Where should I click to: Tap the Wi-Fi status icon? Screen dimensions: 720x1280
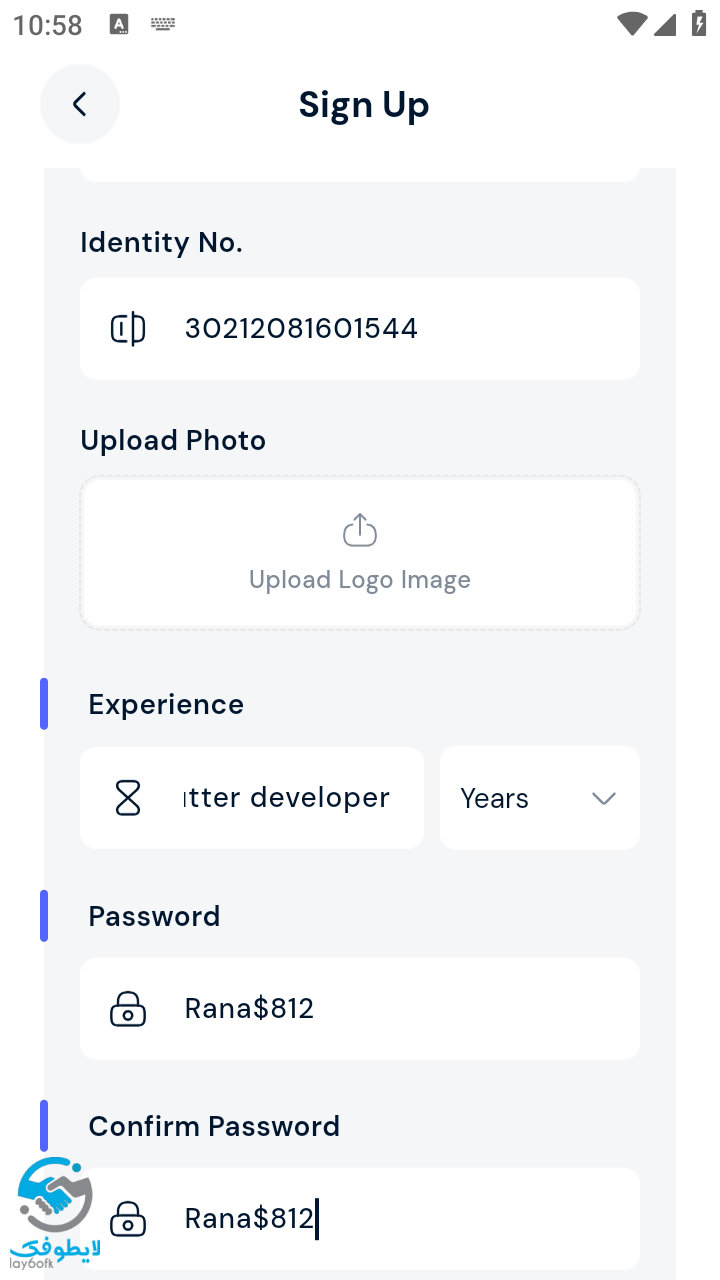point(631,24)
